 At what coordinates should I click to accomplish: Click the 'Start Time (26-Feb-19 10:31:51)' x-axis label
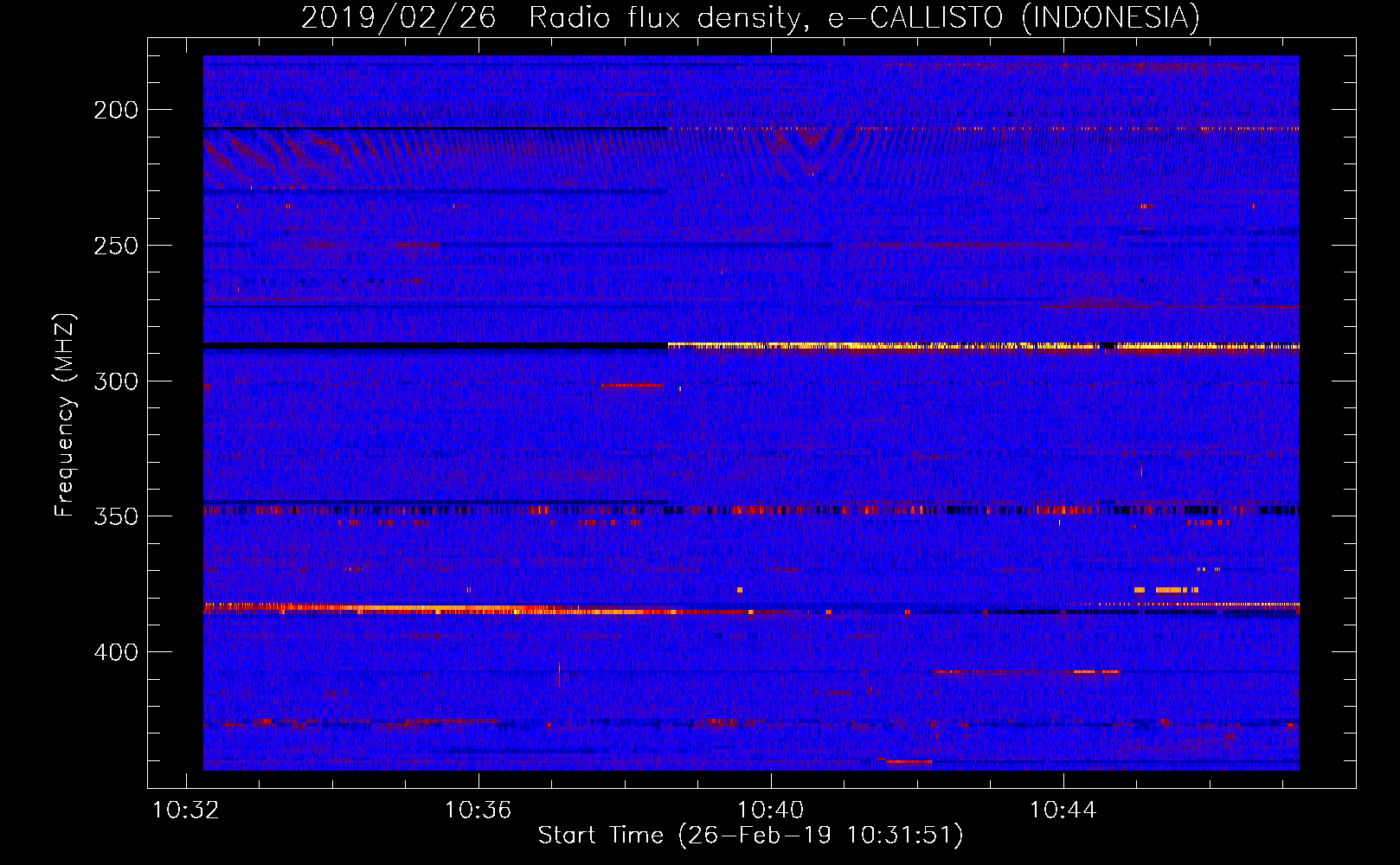tap(750, 836)
